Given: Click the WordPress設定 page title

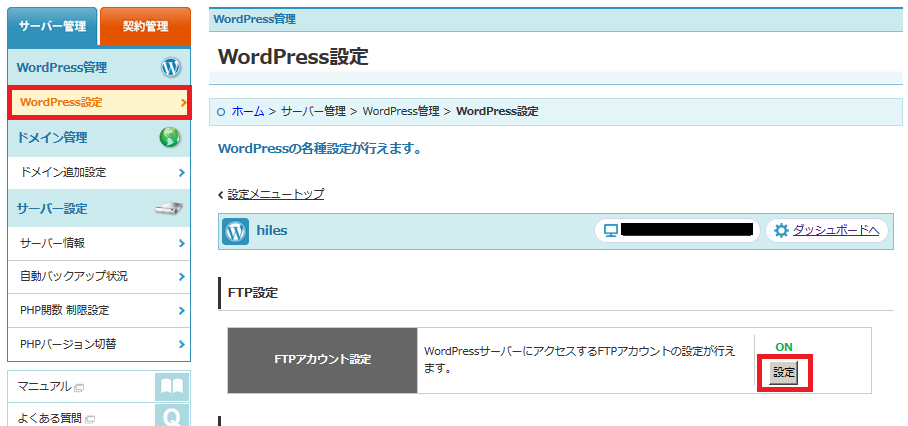Looking at the screenshot, I should (293, 57).
